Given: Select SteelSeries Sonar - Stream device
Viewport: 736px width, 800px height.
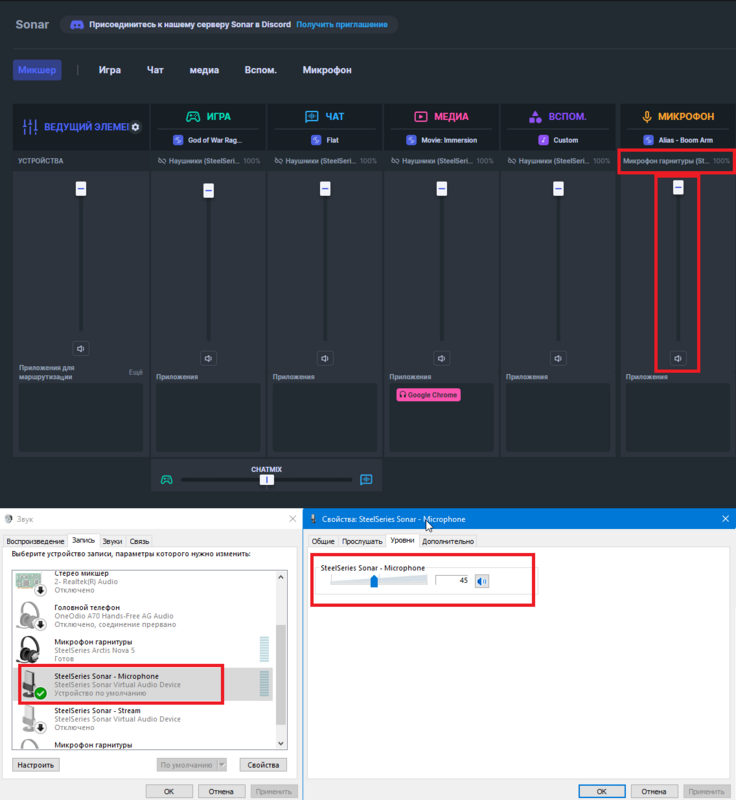Looking at the screenshot, I should (143, 718).
